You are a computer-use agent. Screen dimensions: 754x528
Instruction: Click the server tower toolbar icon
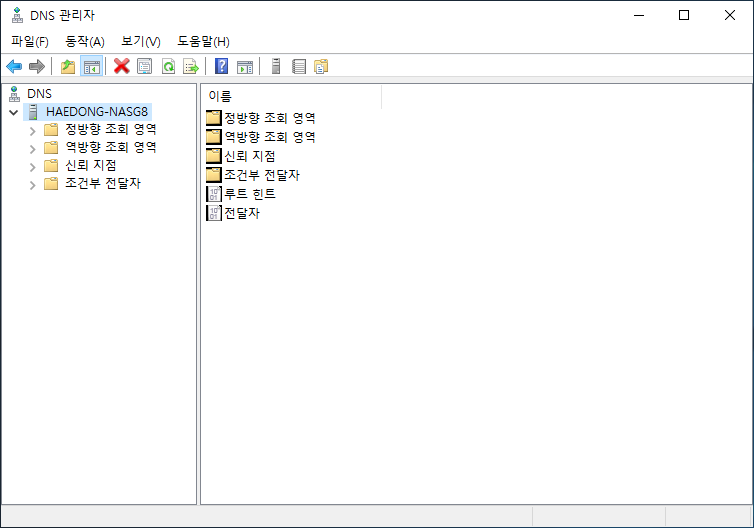point(276,66)
